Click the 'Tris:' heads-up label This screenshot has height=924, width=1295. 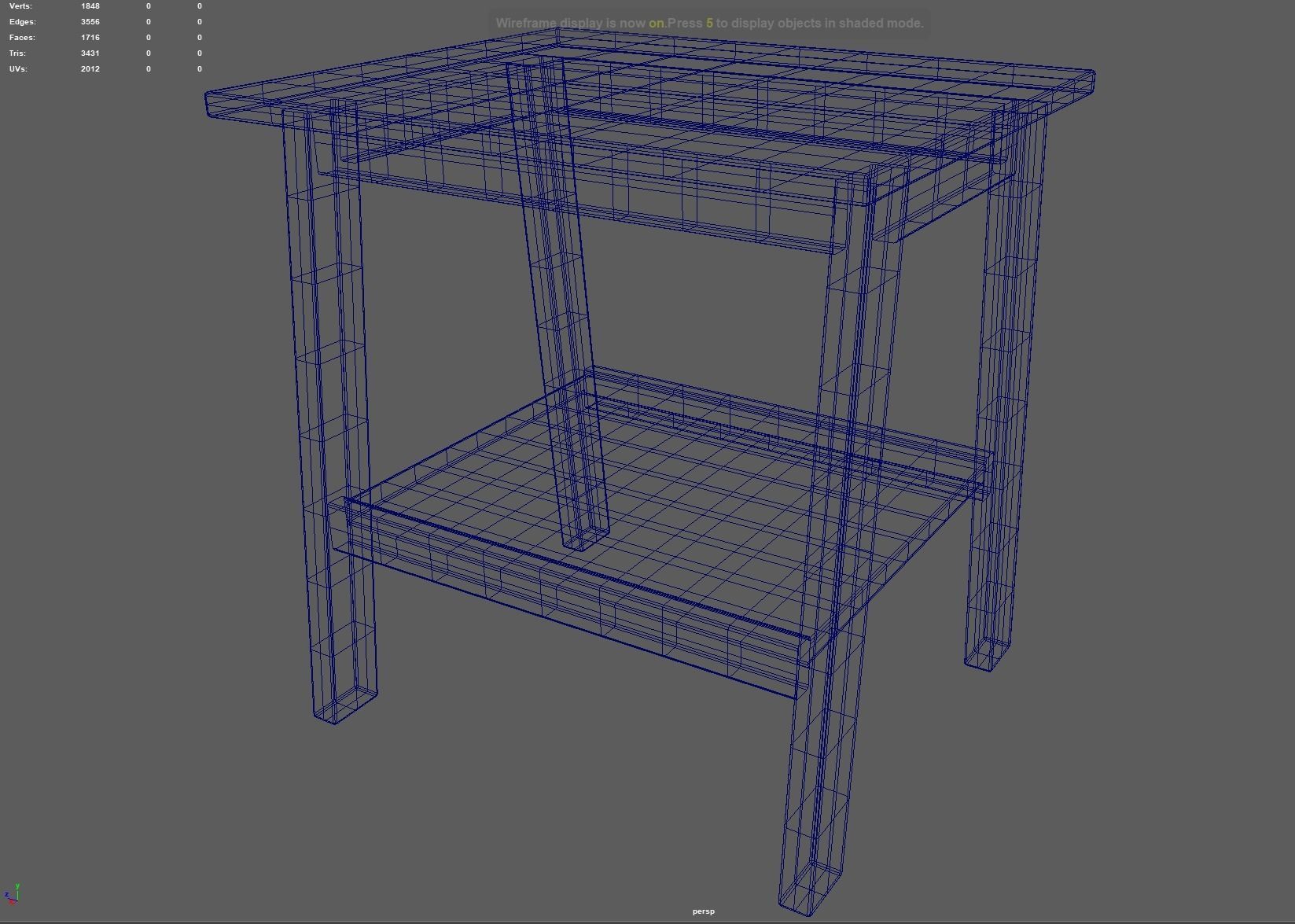tap(17, 53)
